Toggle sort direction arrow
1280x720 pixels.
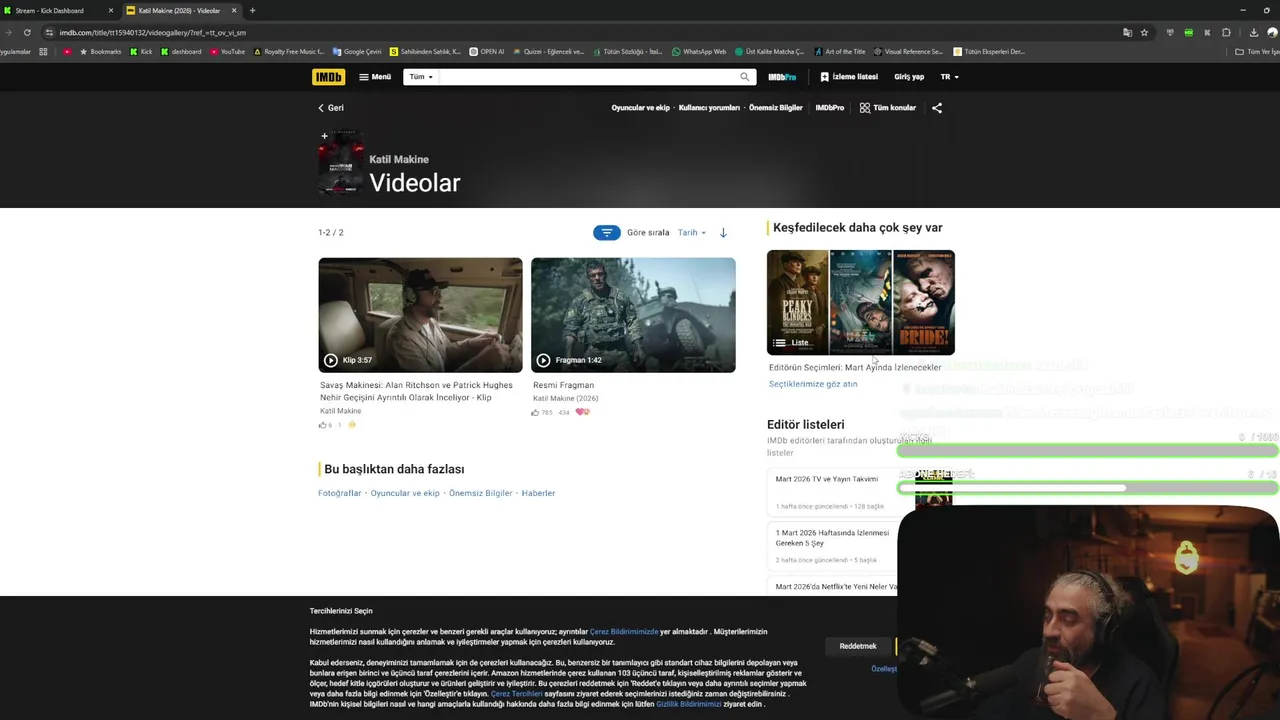pyautogui.click(x=723, y=233)
